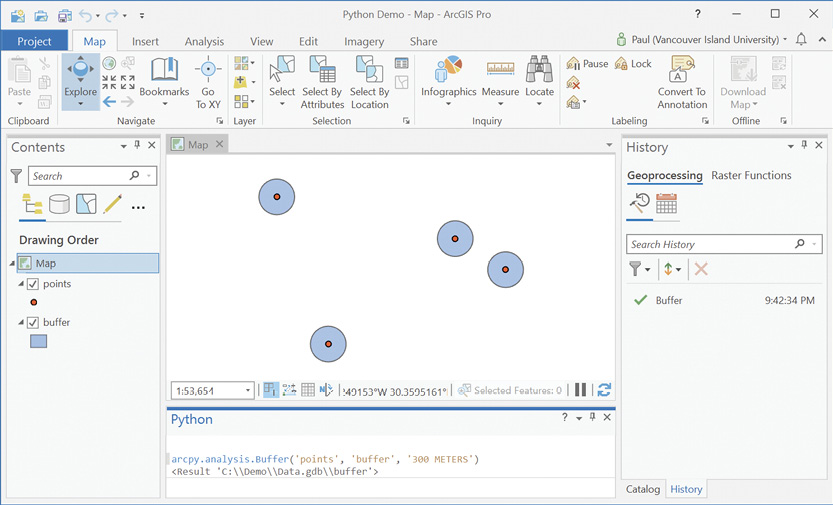Toggle Pause labeling
The image size is (833, 505).
588,64
